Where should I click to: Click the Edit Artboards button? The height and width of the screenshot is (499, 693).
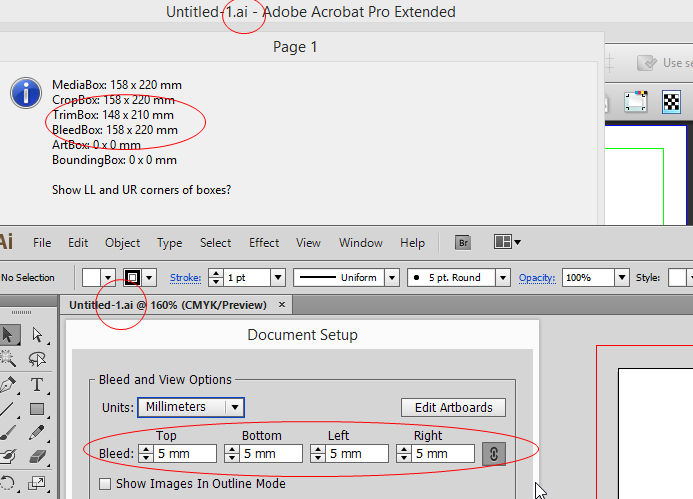[x=453, y=408]
